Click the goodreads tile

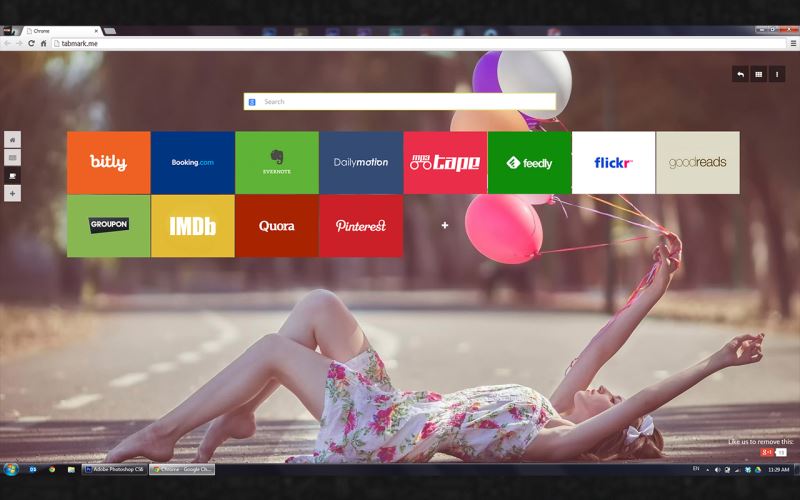(x=697, y=162)
